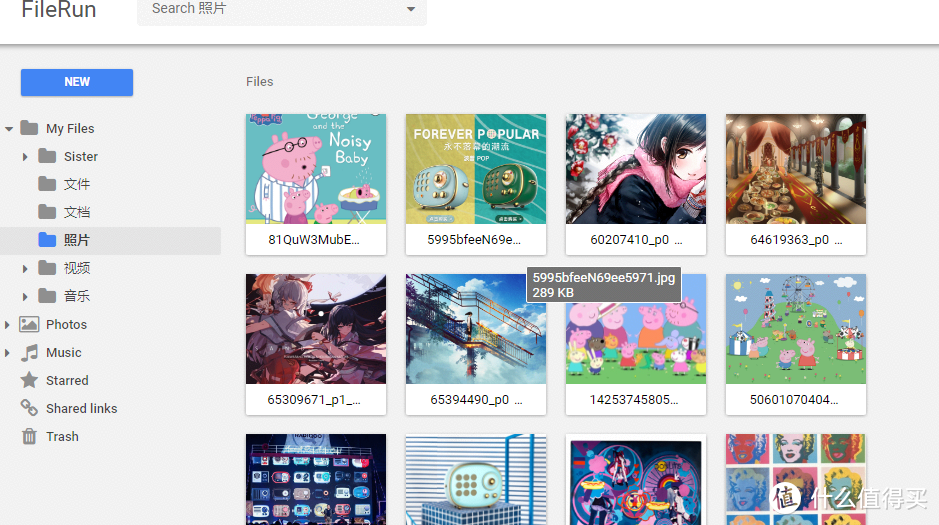Open the 音乐 folder label
939x525 pixels.
[x=77, y=296]
